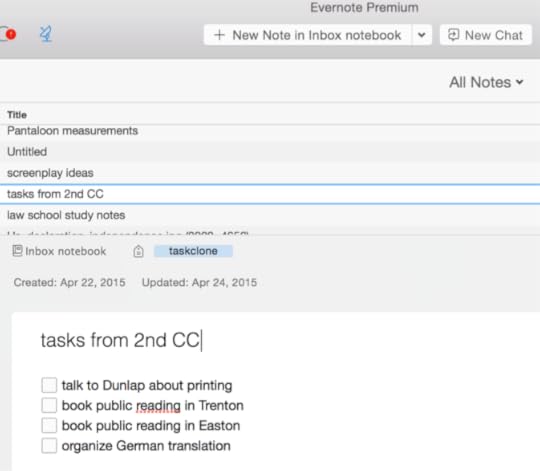Click the notebook icon beside Inbox notebook
540x471 pixels.
click(x=17, y=251)
